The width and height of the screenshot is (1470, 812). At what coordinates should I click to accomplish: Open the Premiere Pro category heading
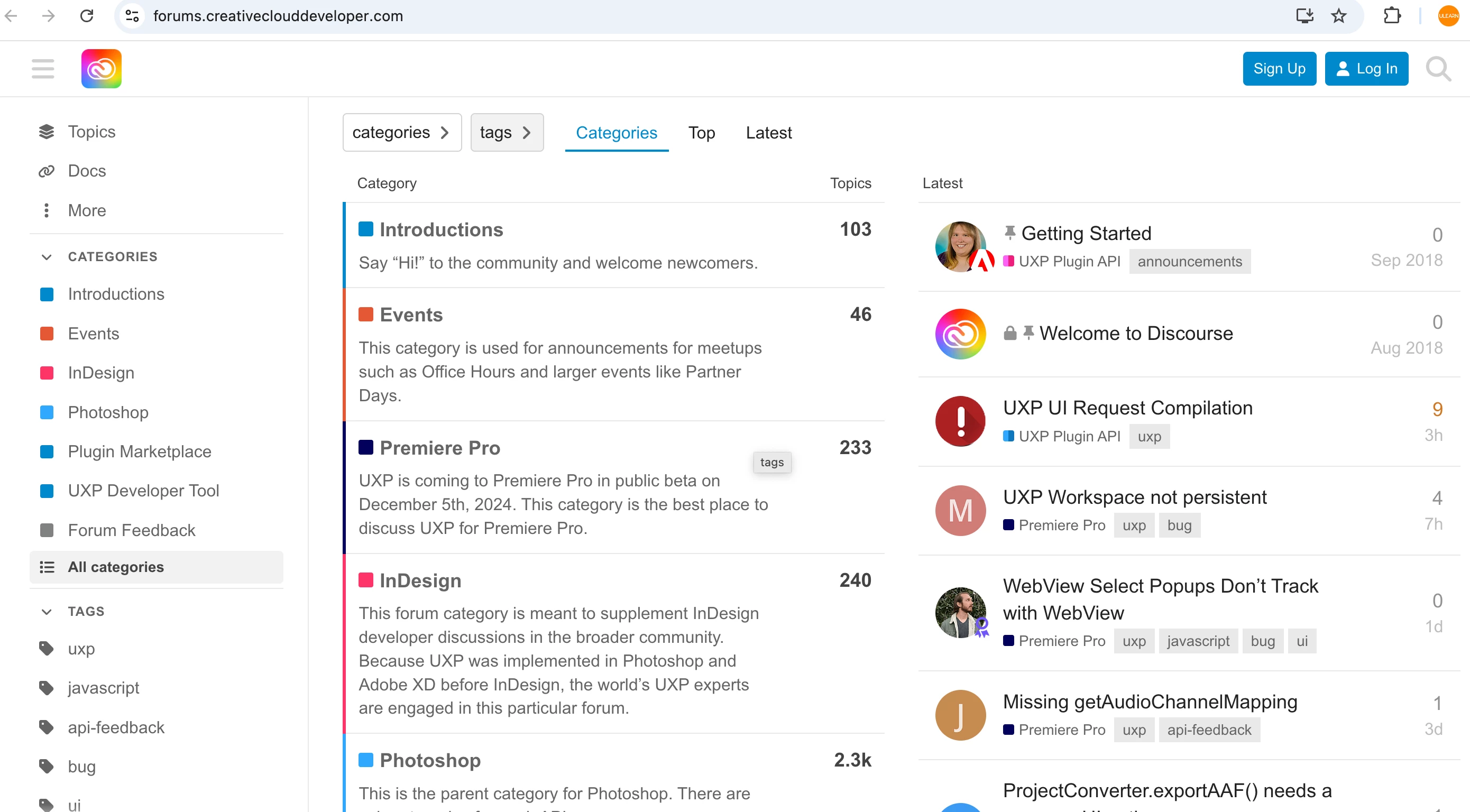pos(440,448)
